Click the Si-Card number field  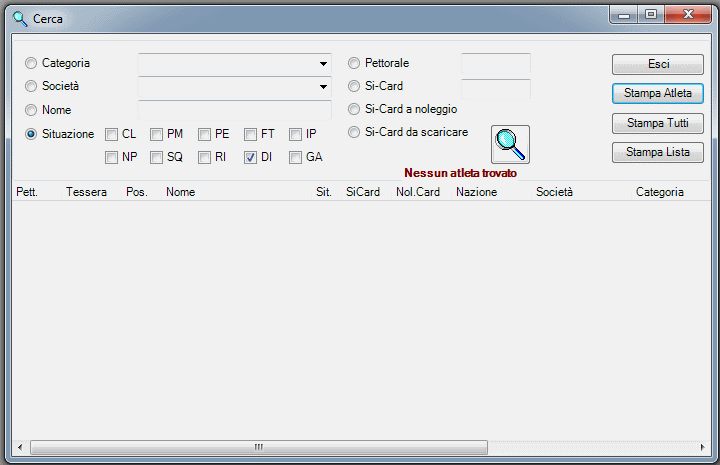coord(495,89)
